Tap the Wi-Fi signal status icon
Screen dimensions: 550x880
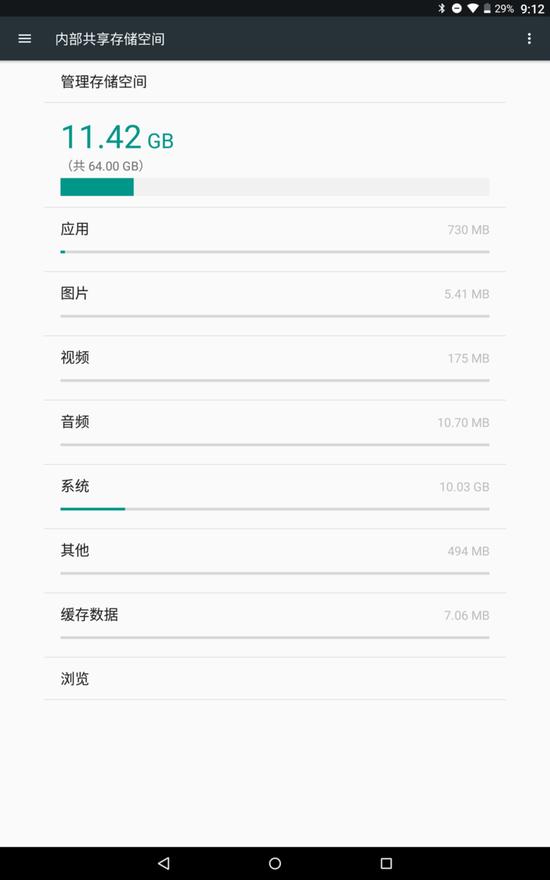[x=473, y=8]
